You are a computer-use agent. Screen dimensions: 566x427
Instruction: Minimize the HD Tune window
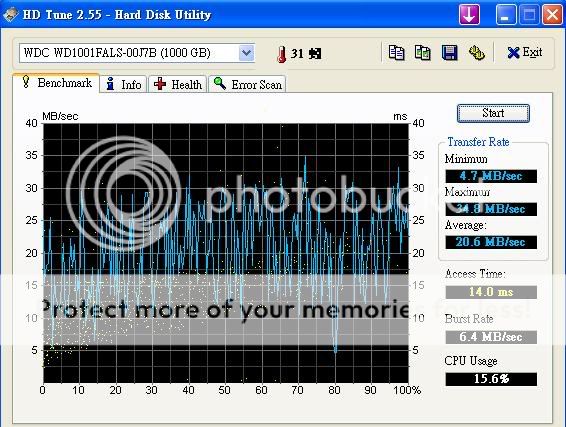506,15
